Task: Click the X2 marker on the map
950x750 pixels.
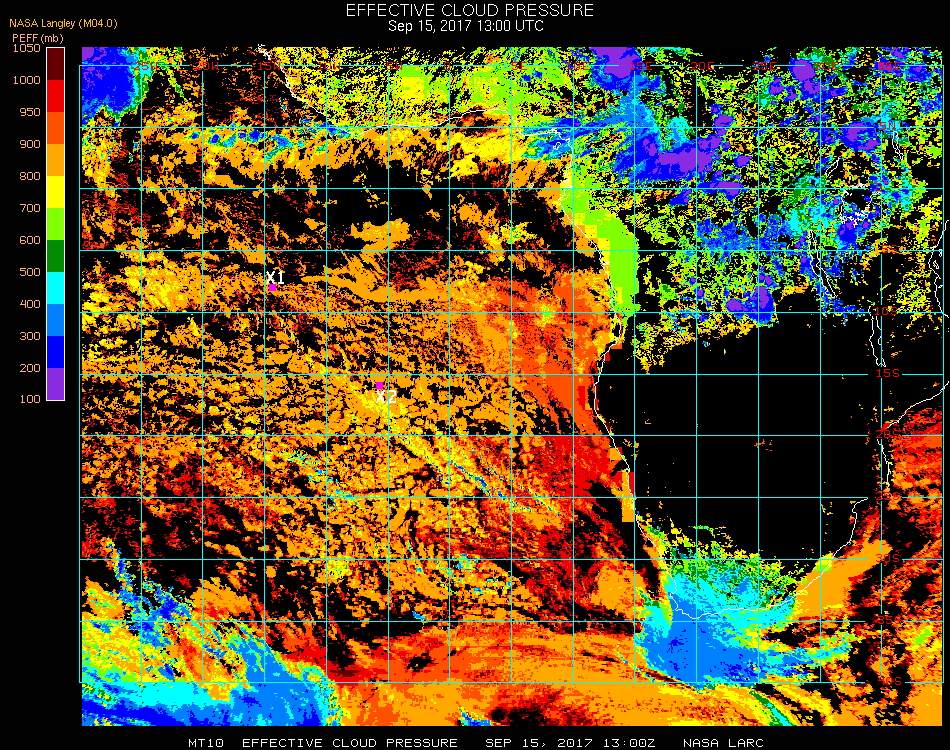Action: [379, 385]
